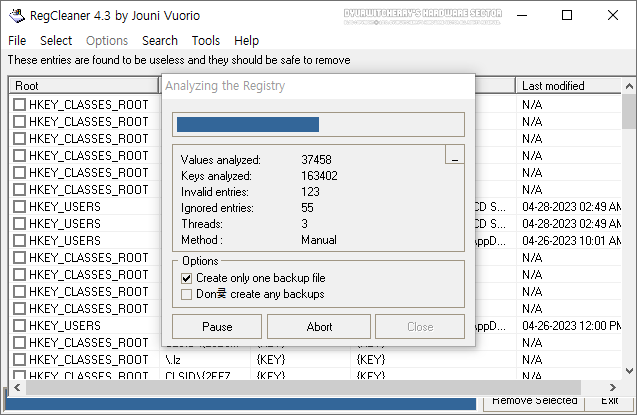The height and width of the screenshot is (415, 637).
Task: Click the horizontal scrollbar right arrow
Action: 613,387
